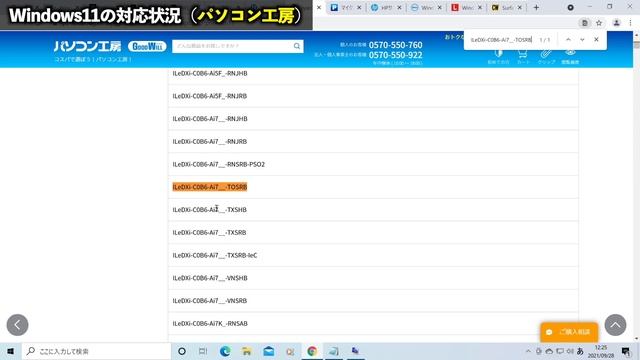
Task: Click the Japanese IME あ indicator
Action: pyautogui.click(x=580, y=351)
